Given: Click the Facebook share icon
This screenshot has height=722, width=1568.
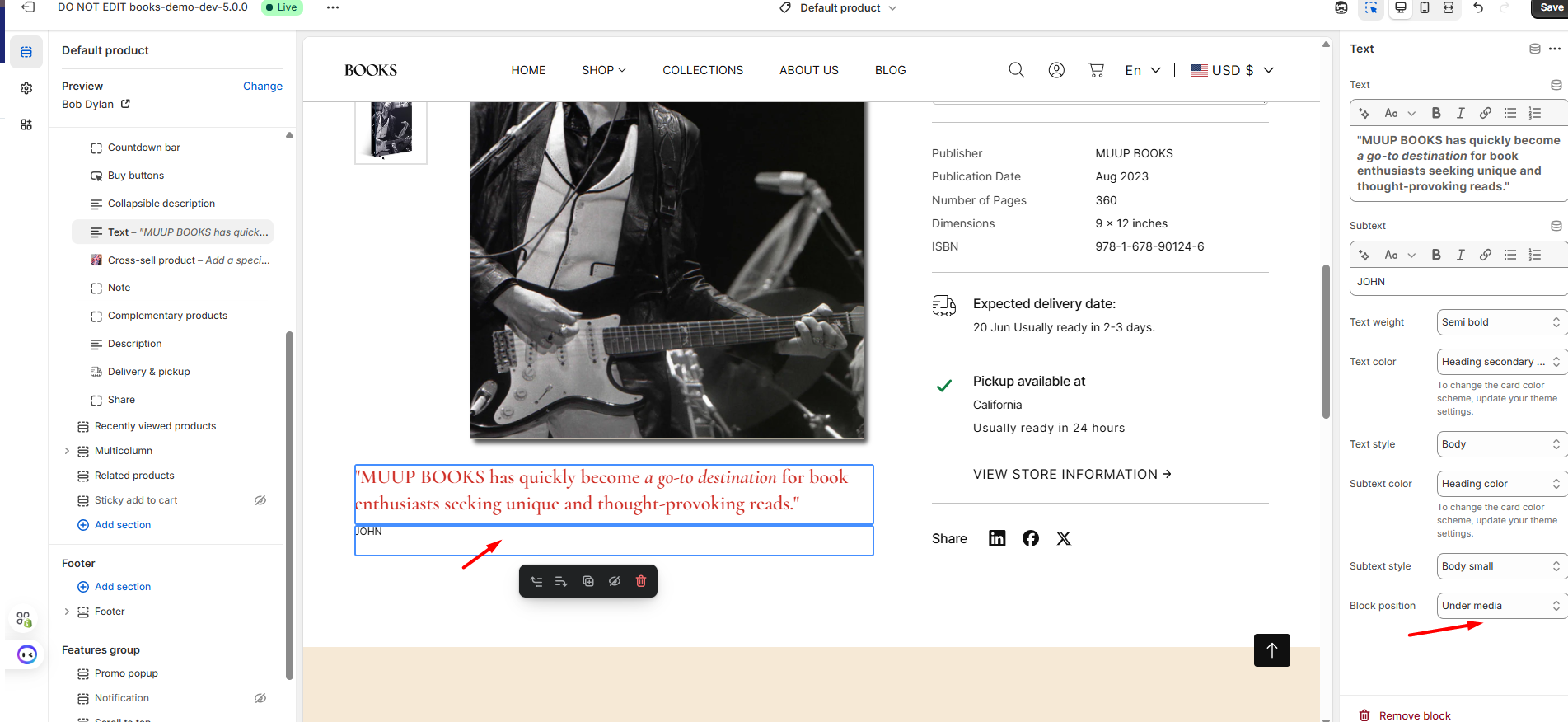Looking at the screenshot, I should pos(1031,538).
